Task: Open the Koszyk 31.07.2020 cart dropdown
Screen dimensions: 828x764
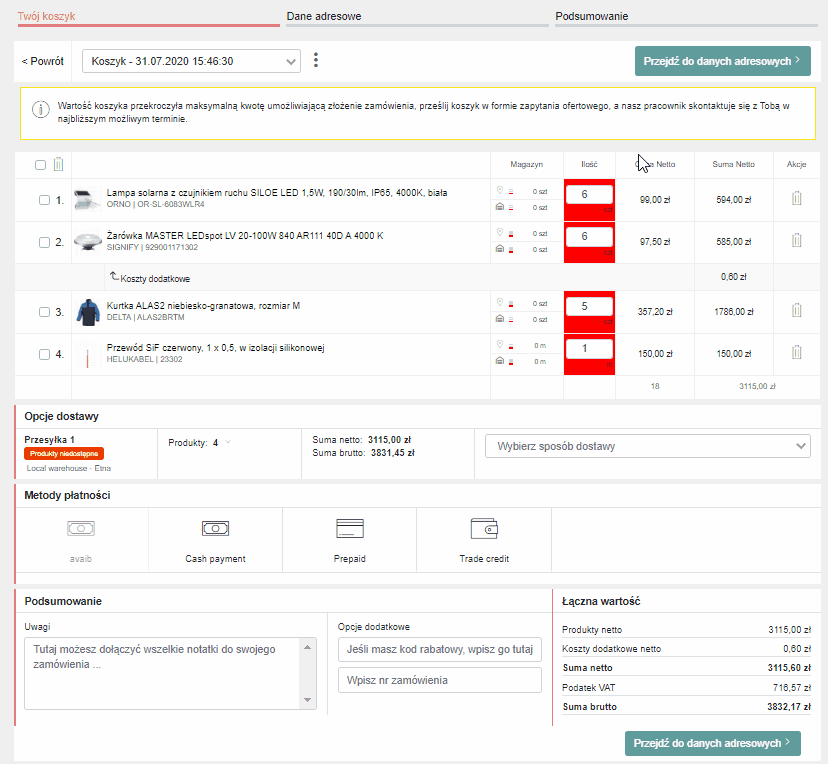Action: [192, 61]
